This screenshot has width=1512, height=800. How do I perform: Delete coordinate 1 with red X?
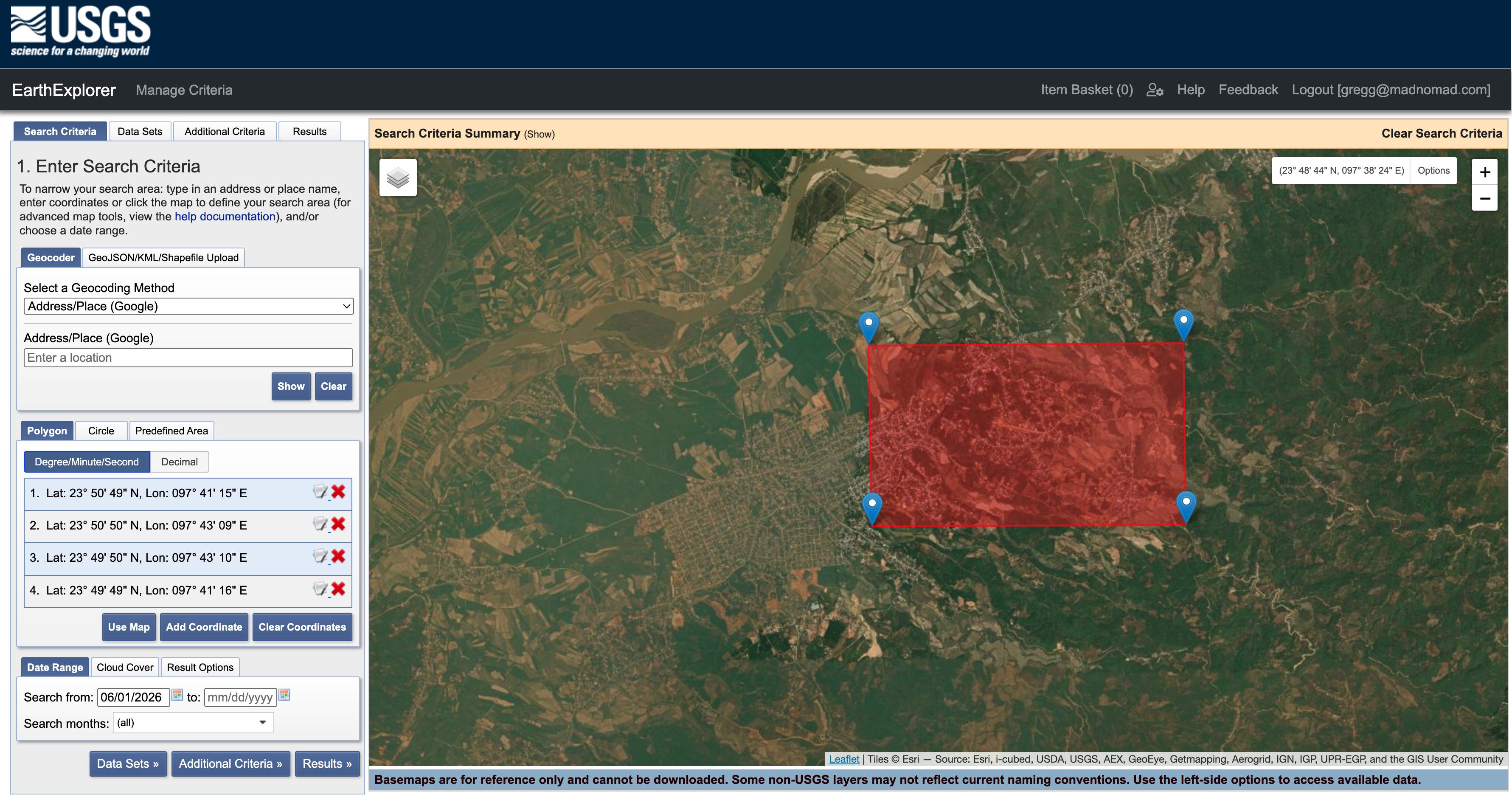[x=338, y=492]
